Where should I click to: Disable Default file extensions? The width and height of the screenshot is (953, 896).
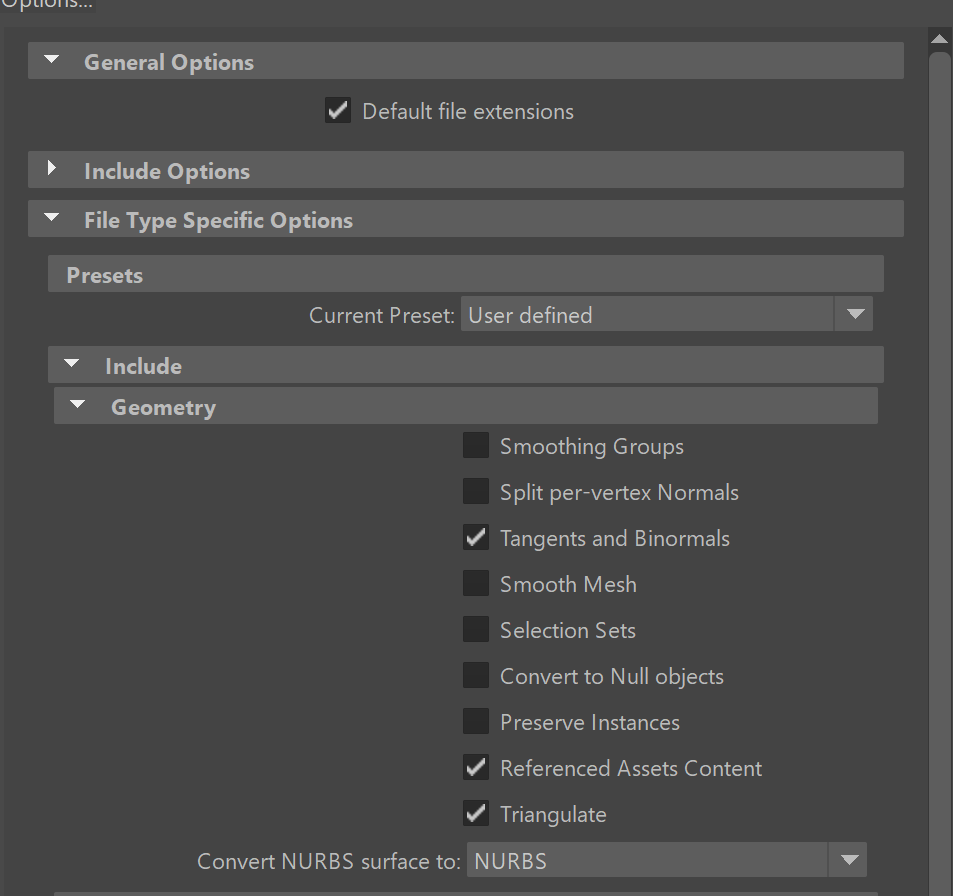pos(337,110)
